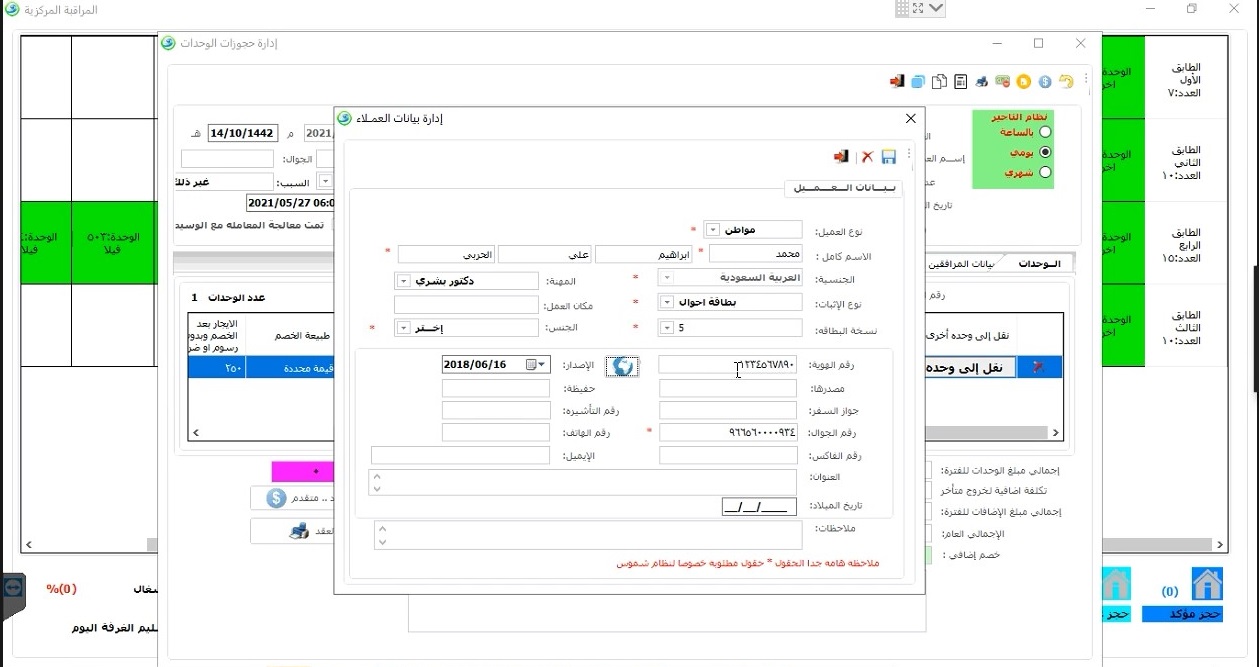Viewport: 1259px width, 667px height.
Task: Click the red X delete icon in the customer toolbar
Action: 867,157
